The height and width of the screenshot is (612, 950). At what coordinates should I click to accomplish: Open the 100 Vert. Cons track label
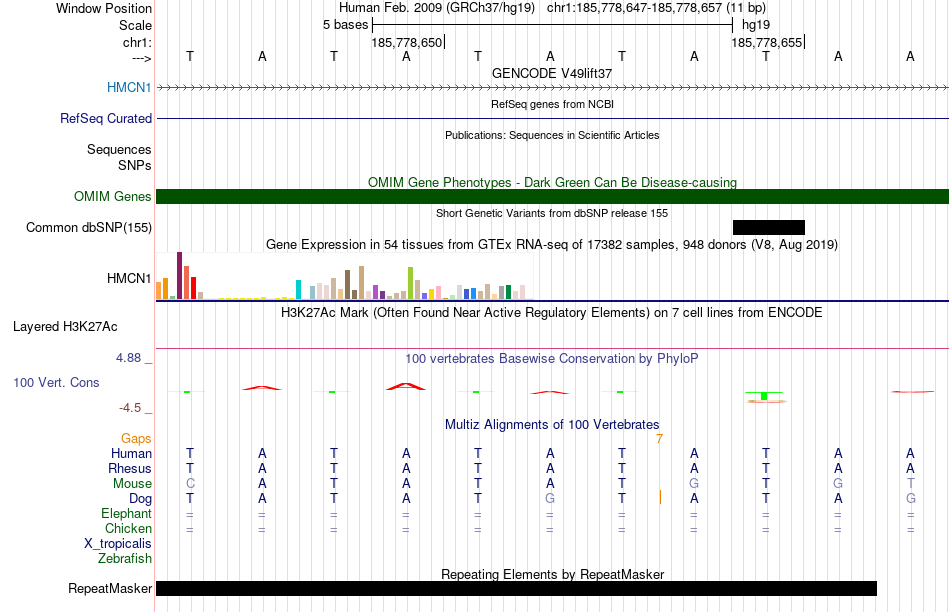click(x=56, y=382)
